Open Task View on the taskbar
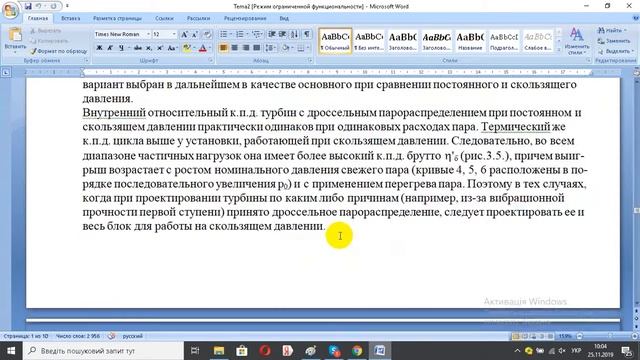The image size is (640, 360). pyautogui.click(x=195, y=351)
